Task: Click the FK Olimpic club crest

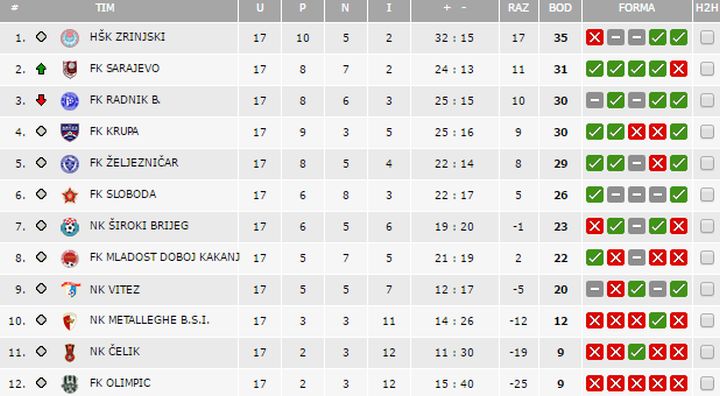Action: click(70, 384)
